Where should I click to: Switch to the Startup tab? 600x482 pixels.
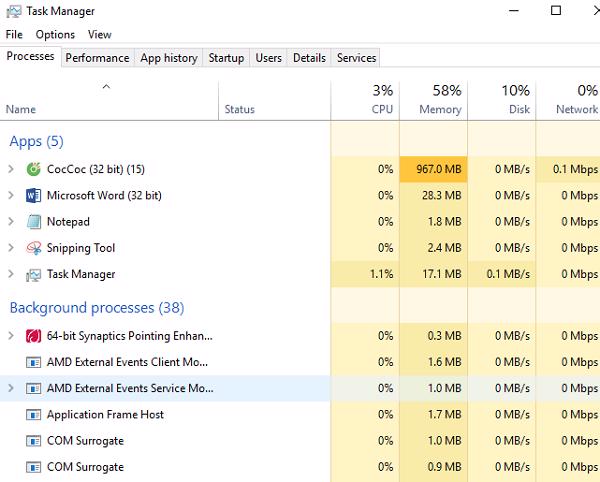click(x=226, y=58)
